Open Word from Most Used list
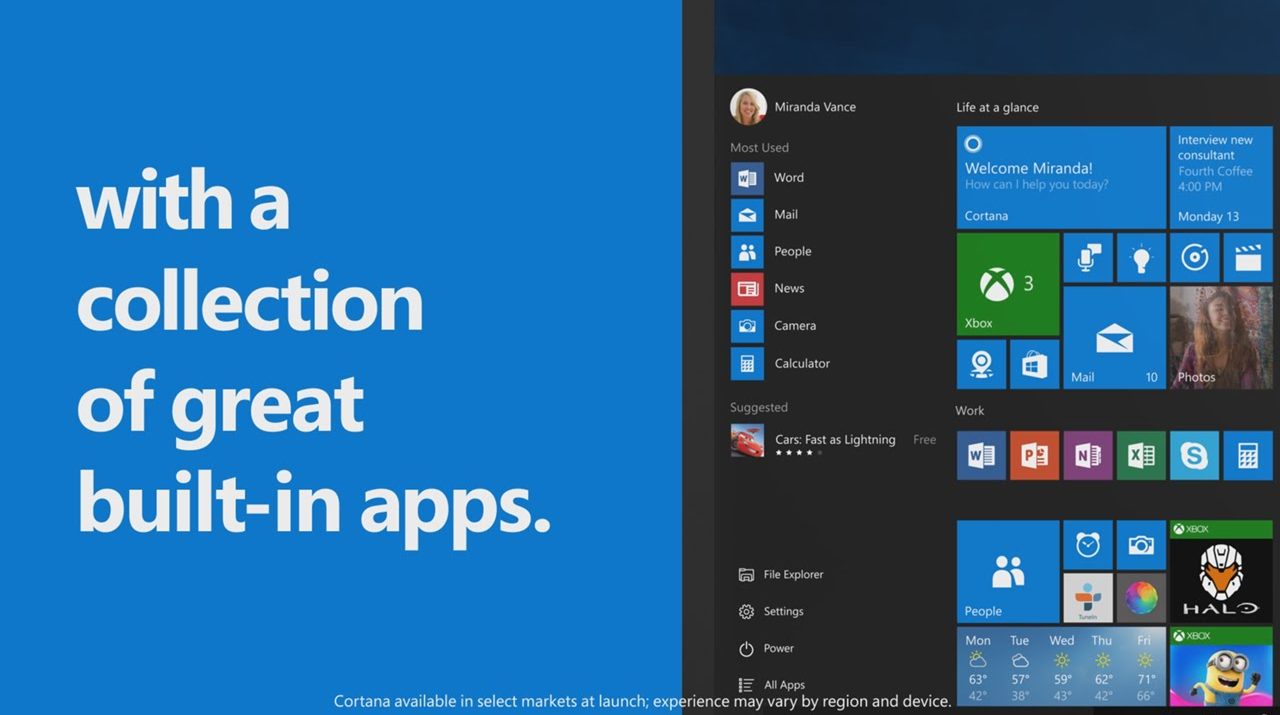Screen dimensions: 1280x715 (788, 178)
